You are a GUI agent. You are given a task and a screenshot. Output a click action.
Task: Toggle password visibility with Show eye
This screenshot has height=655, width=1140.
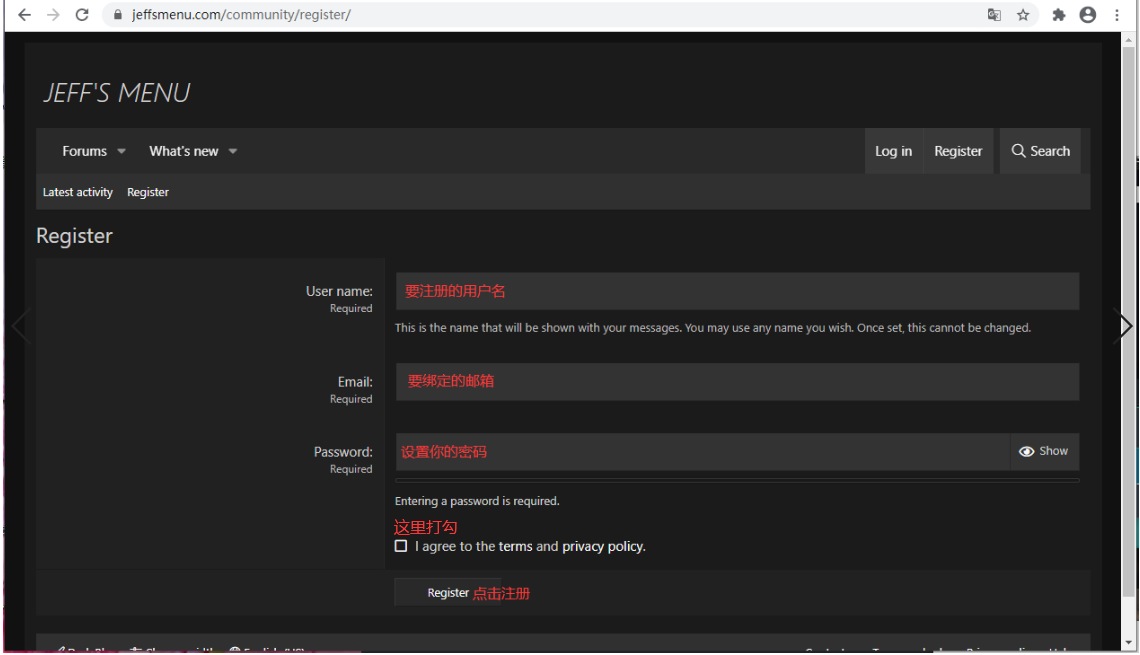pos(1044,451)
